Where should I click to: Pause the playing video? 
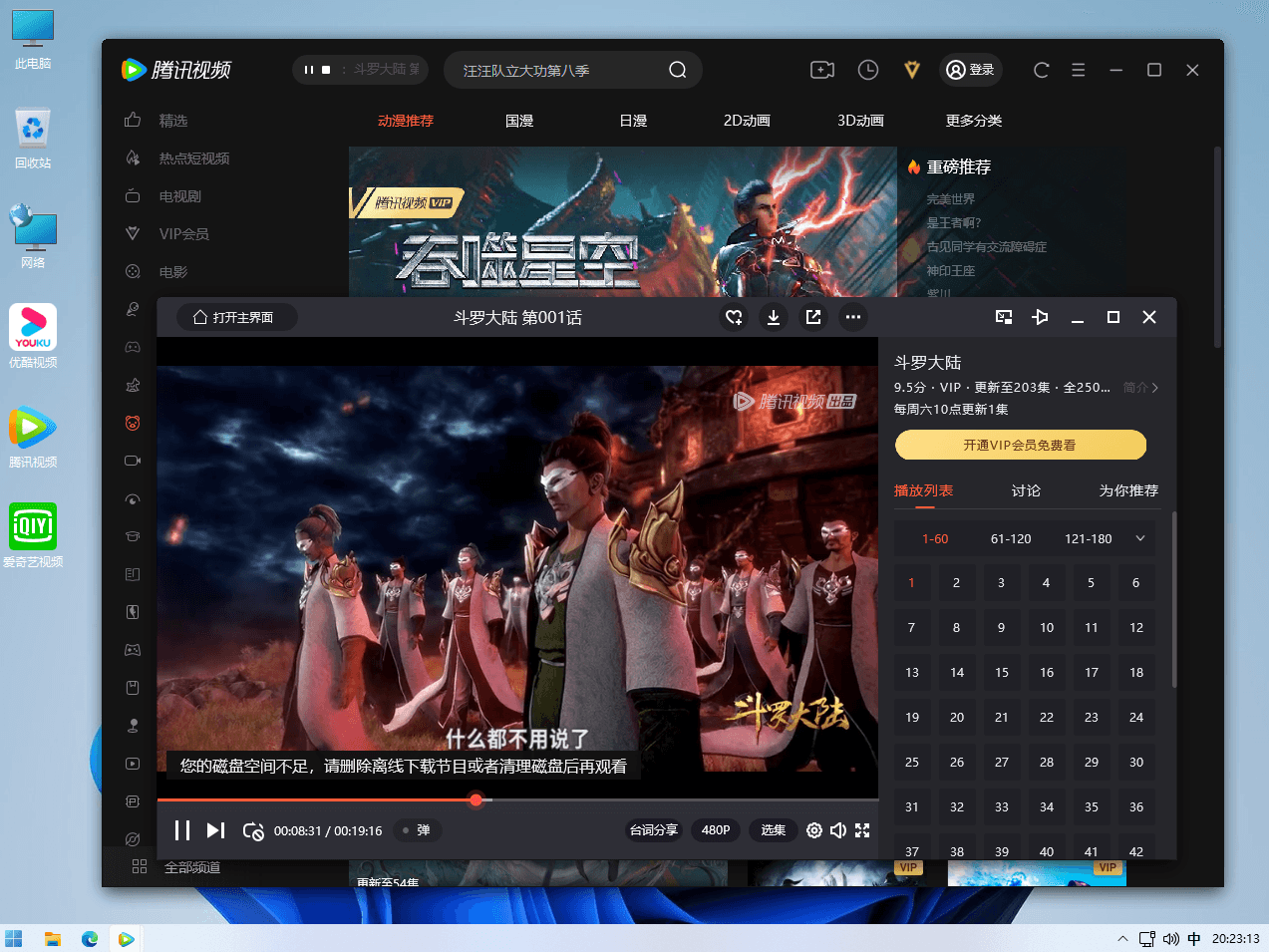coord(182,830)
